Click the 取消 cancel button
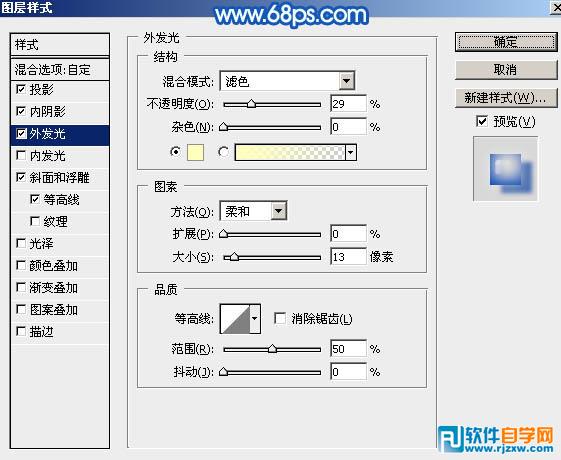This screenshot has height=460, width=561. tap(506, 70)
